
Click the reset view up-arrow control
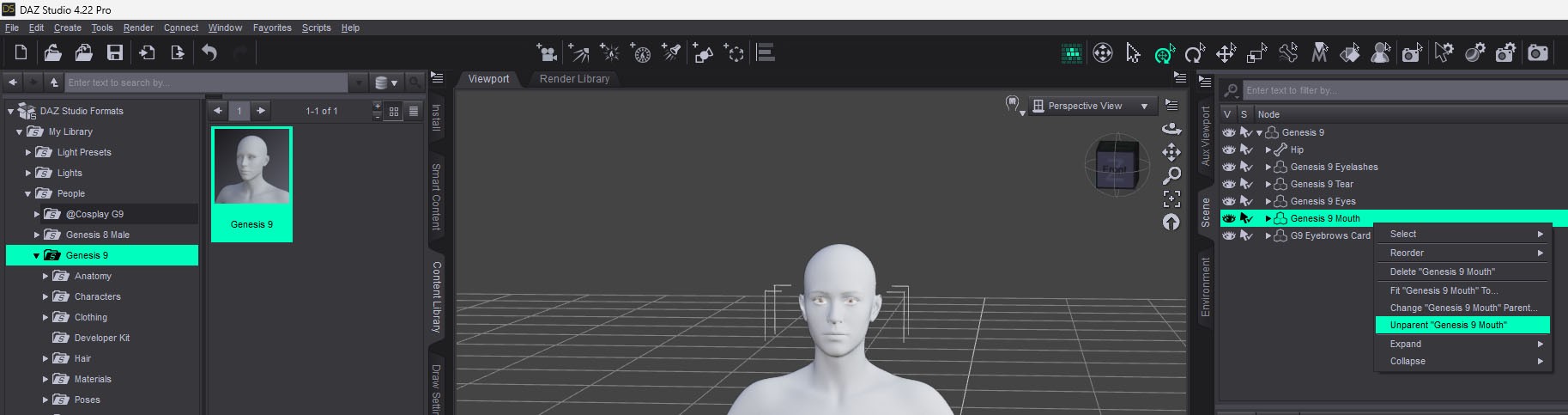click(x=1171, y=222)
